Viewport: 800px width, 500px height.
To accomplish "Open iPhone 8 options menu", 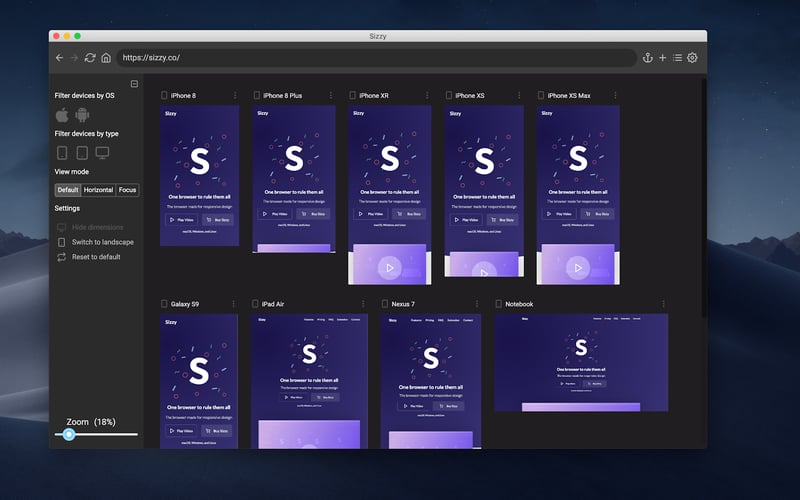I will (235, 95).
